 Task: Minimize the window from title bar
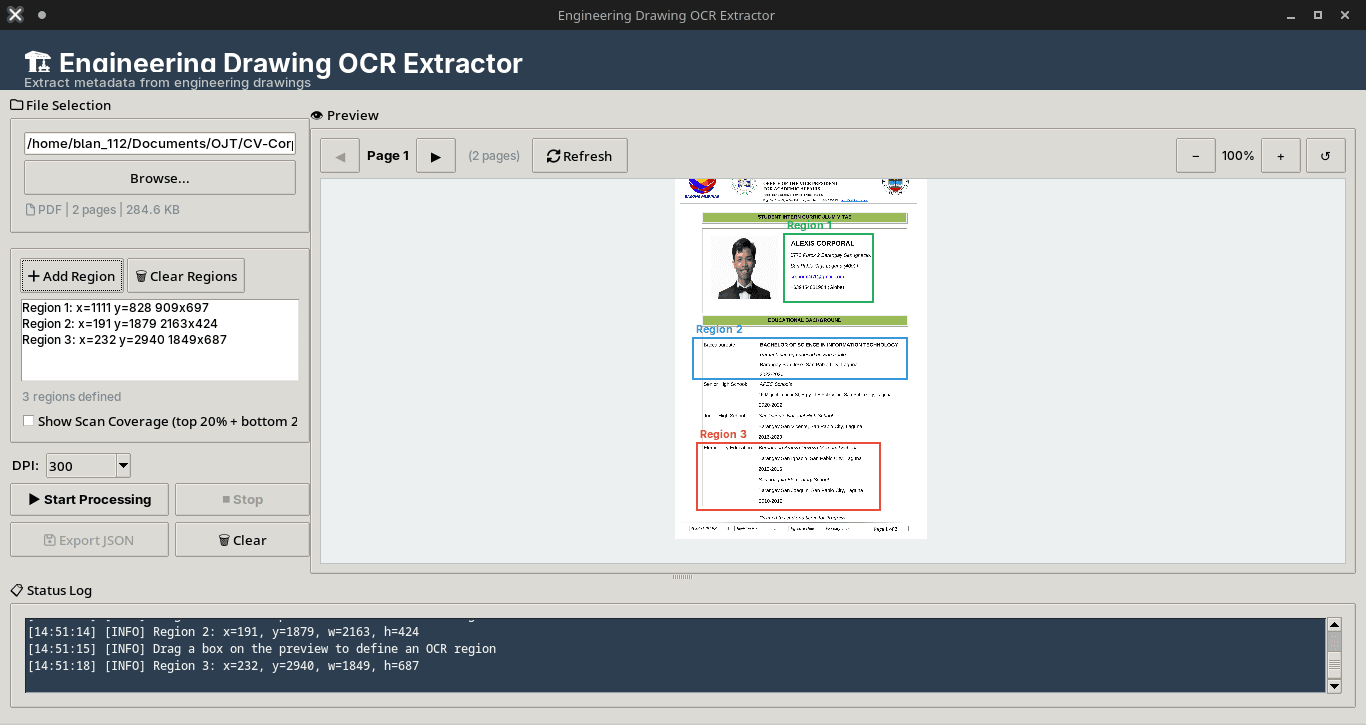(x=1290, y=15)
